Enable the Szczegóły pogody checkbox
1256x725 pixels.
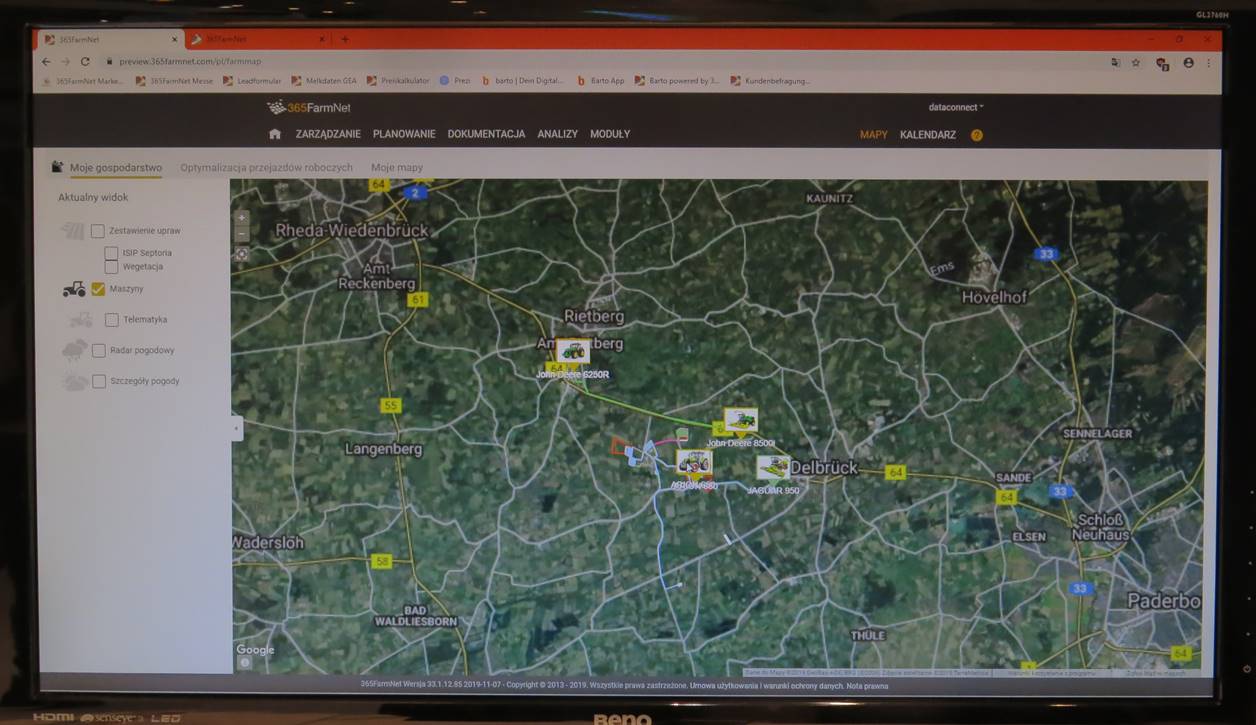click(99, 381)
